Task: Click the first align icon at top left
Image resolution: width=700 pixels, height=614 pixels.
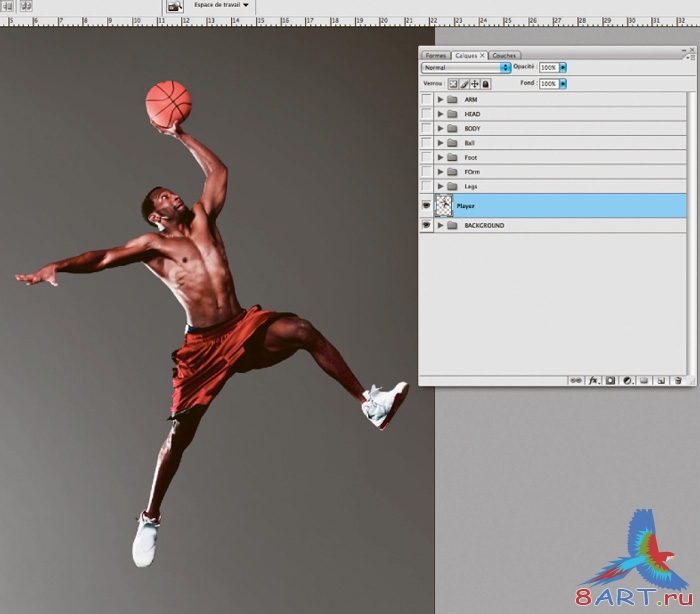Action: coord(8,6)
